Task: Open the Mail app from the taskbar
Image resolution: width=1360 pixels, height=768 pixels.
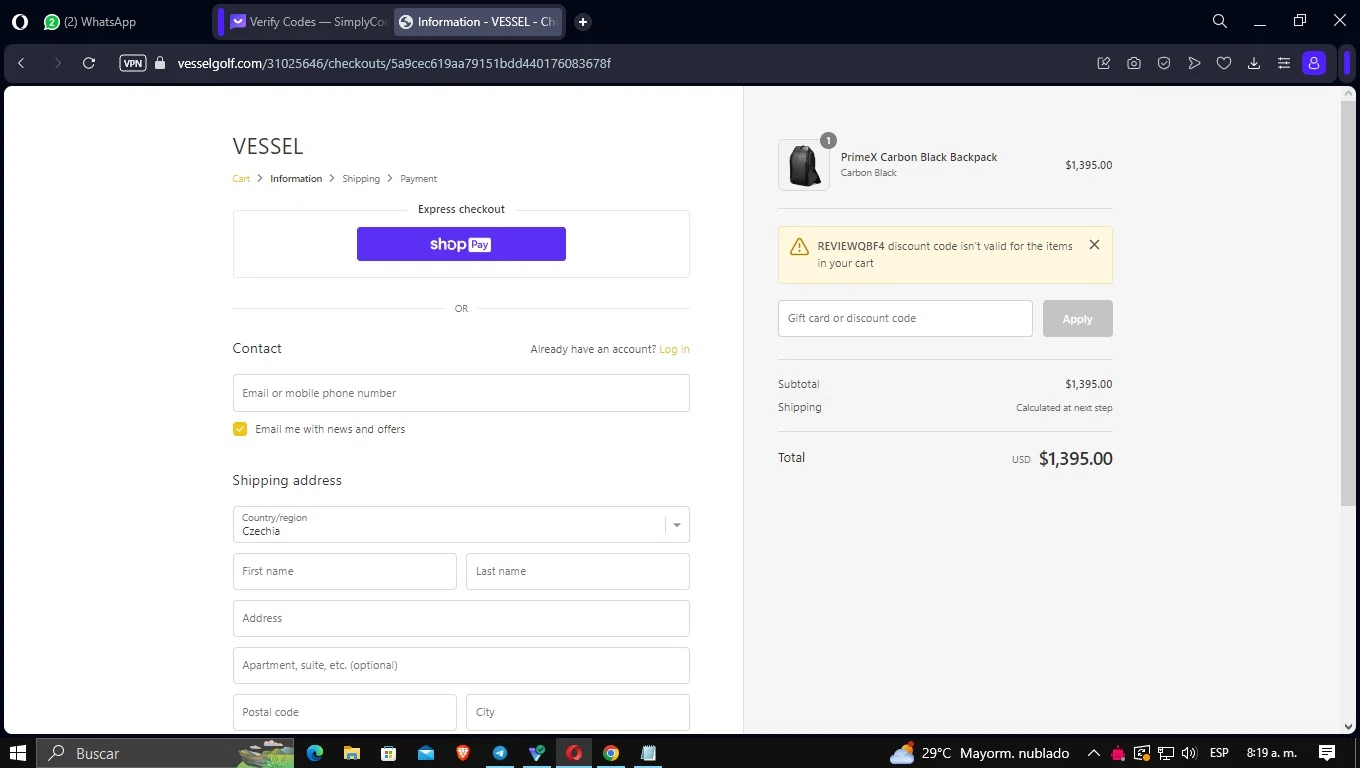Action: point(426,753)
